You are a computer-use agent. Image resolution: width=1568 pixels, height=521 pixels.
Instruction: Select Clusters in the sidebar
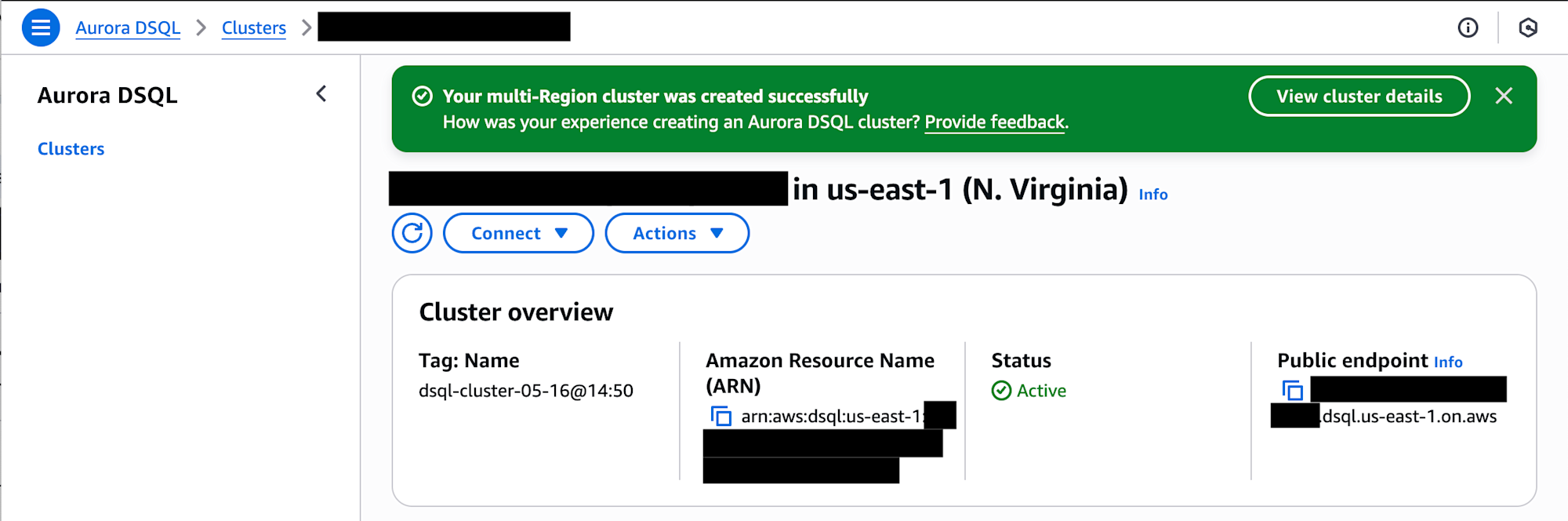(71, 149)
